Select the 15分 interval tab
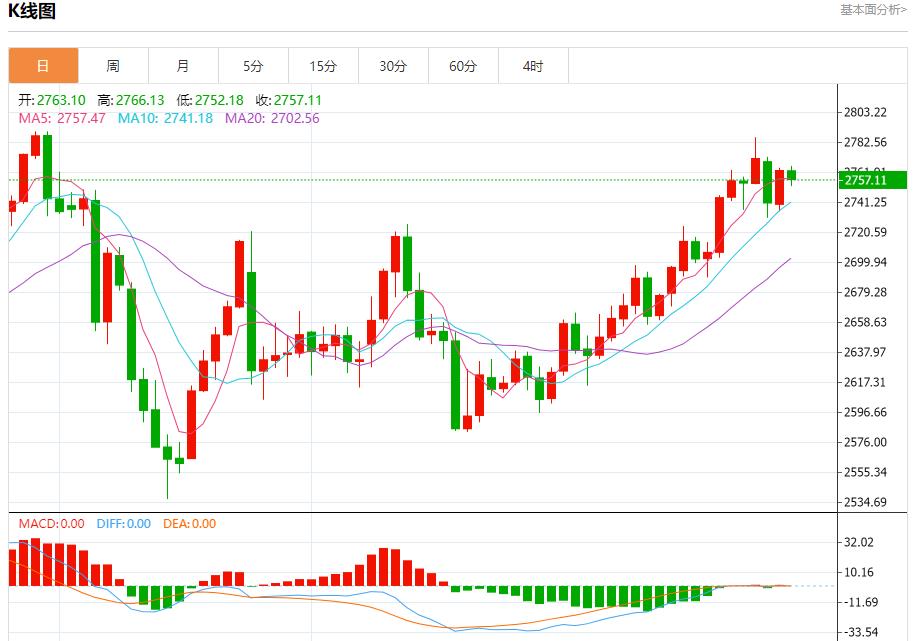 tap(323, 66)
